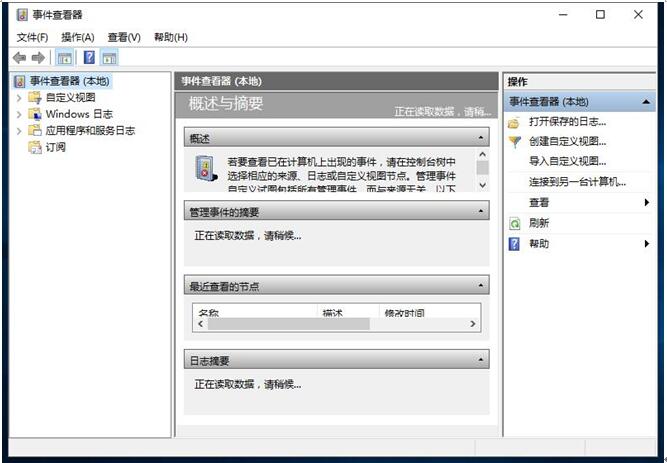The image size is (667, 463).
Task: Minimize the 事件查看器 window
Action: point(563,14)
